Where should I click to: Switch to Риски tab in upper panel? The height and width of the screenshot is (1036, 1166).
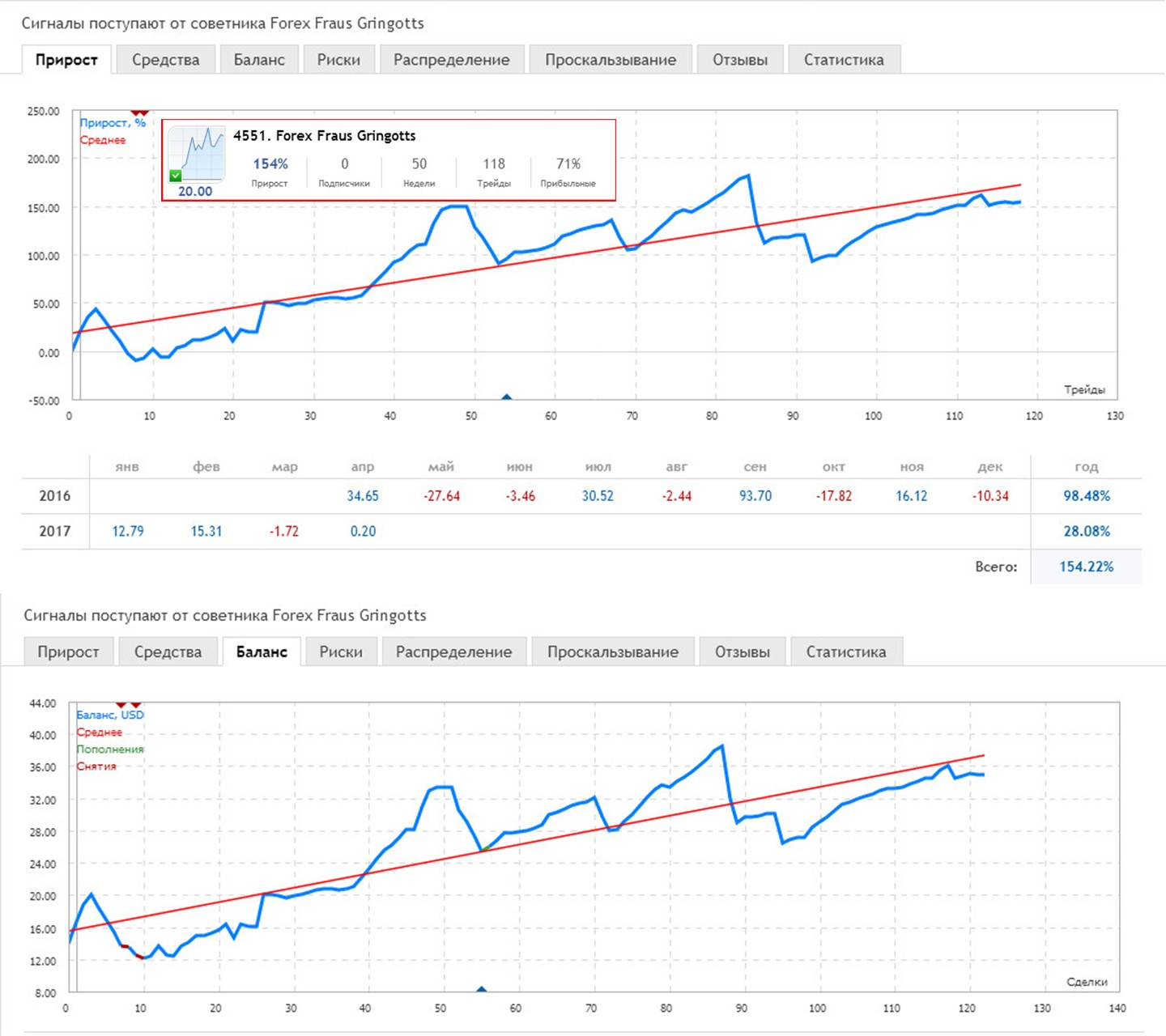[338, 60]
